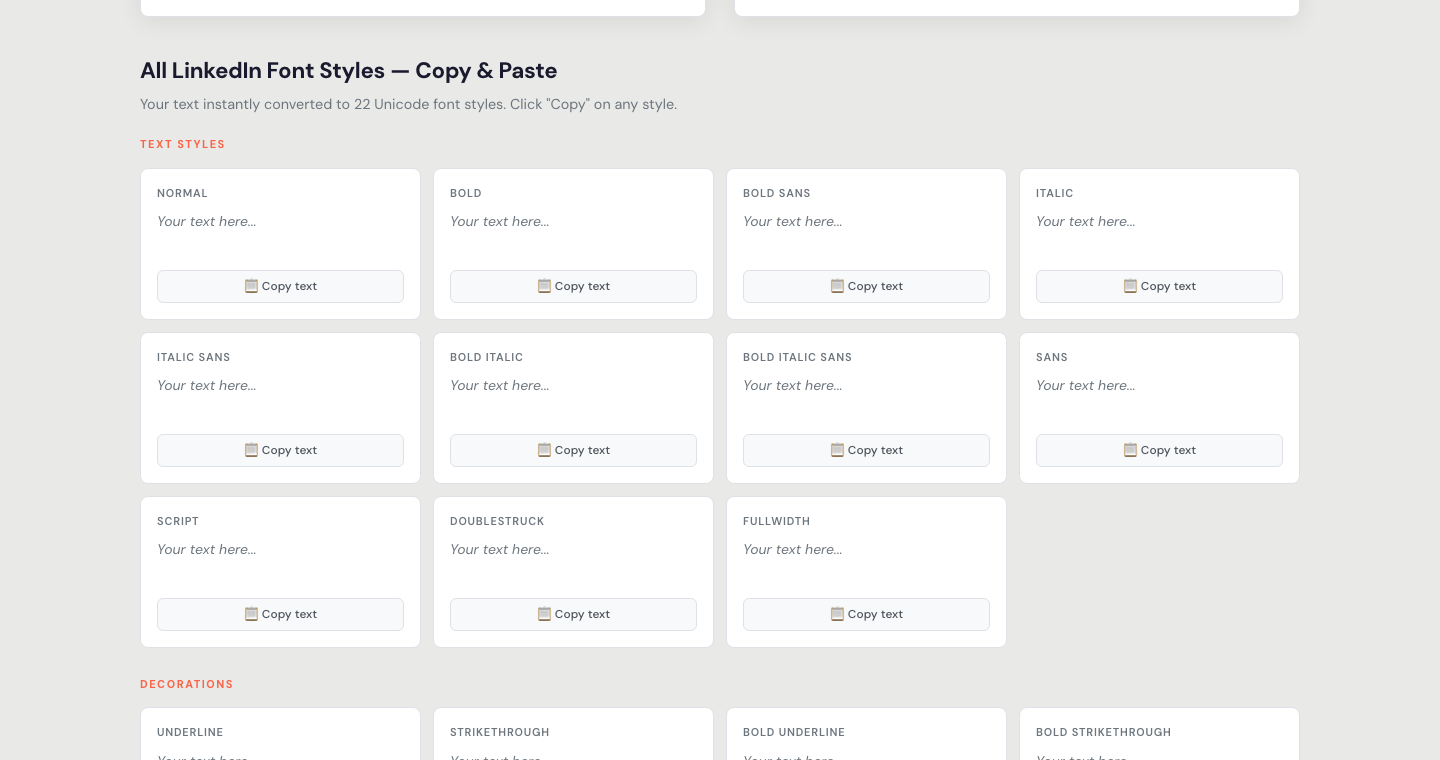Click the SCRIPT card label

click(178, 521)
